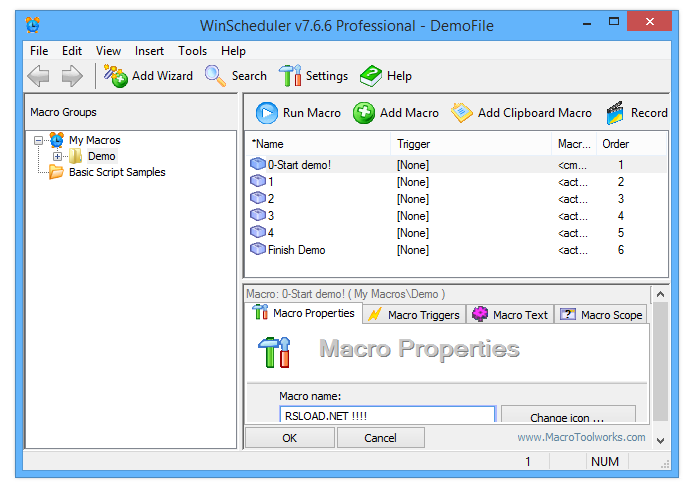
Task: Collapse the My Macros tree node
Action: 39,140
